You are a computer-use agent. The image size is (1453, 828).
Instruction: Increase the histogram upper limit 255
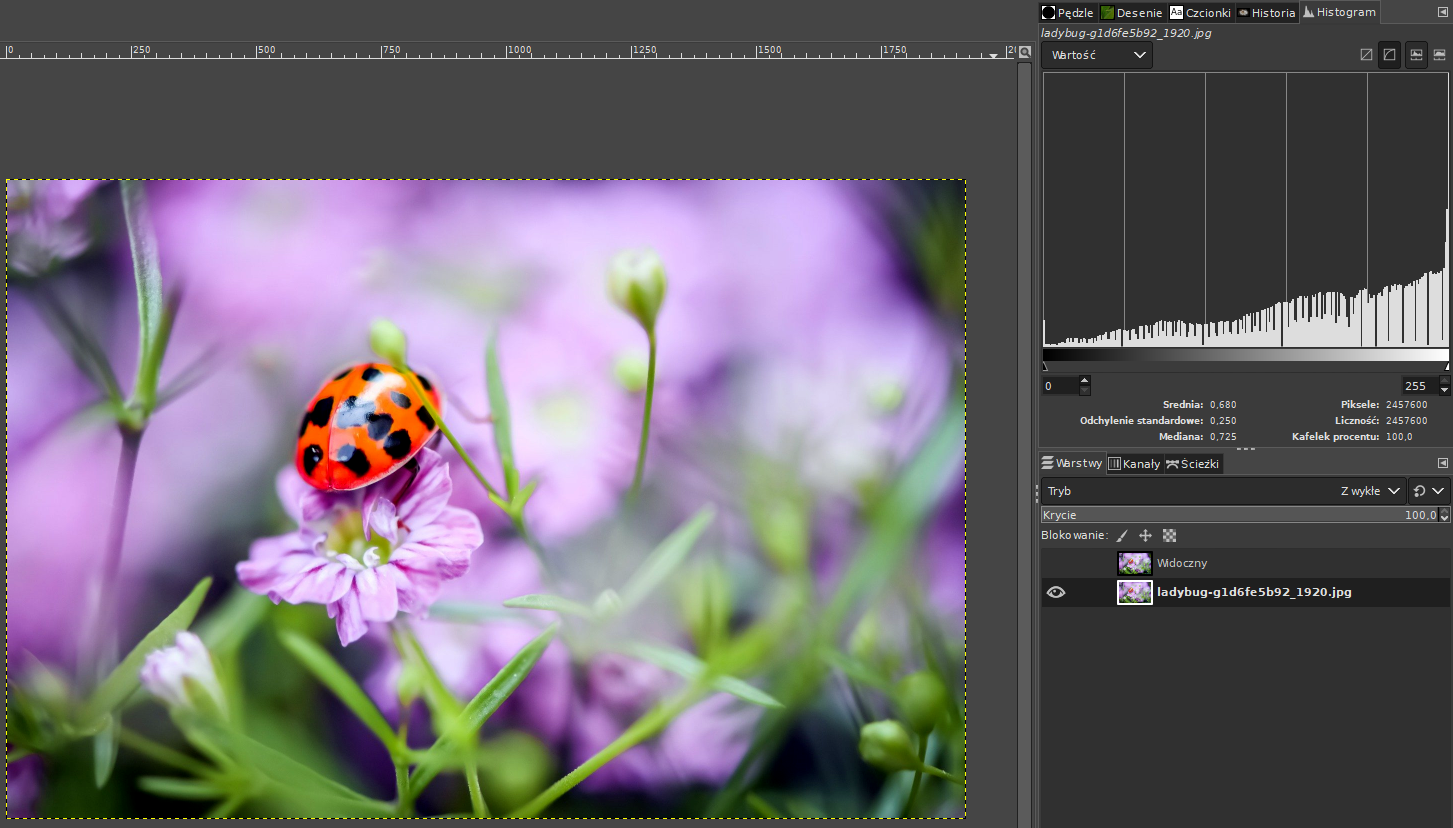[1444, 380]
